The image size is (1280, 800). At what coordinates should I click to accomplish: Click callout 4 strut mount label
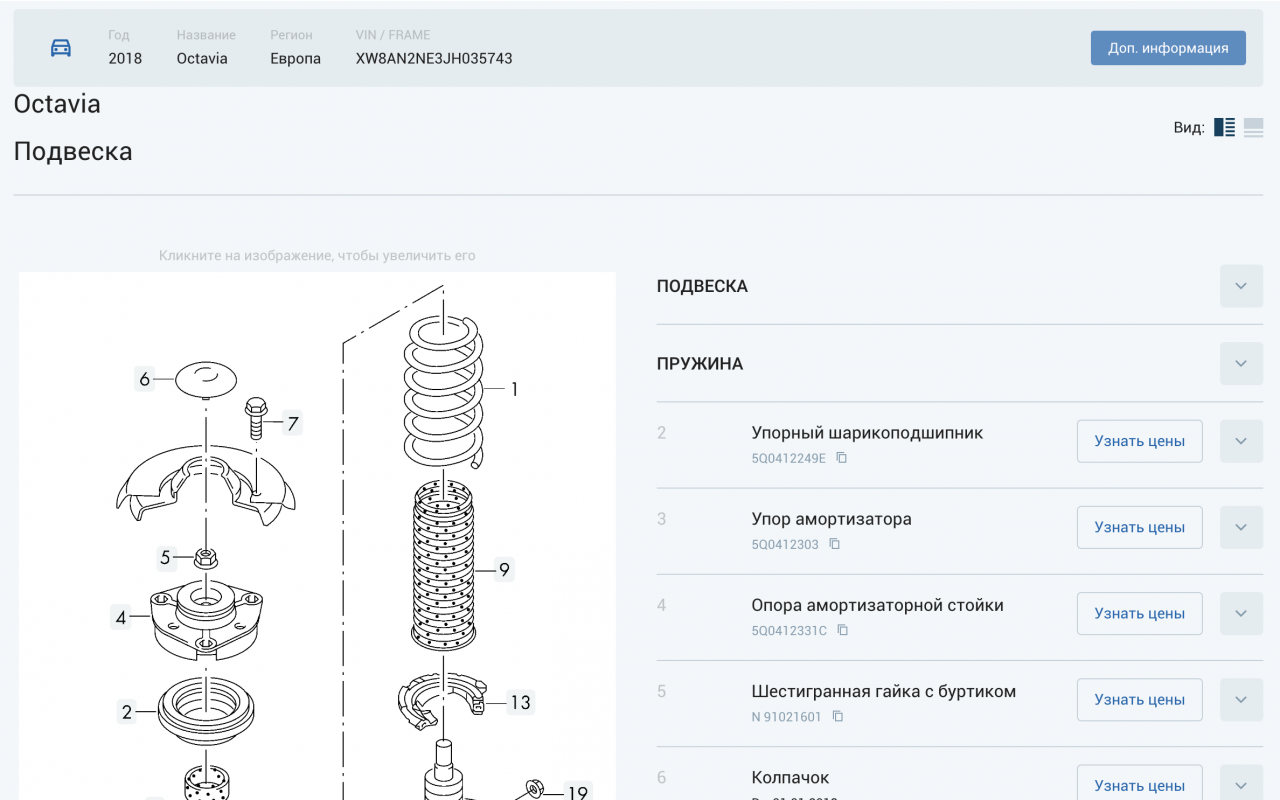point(121,618)
